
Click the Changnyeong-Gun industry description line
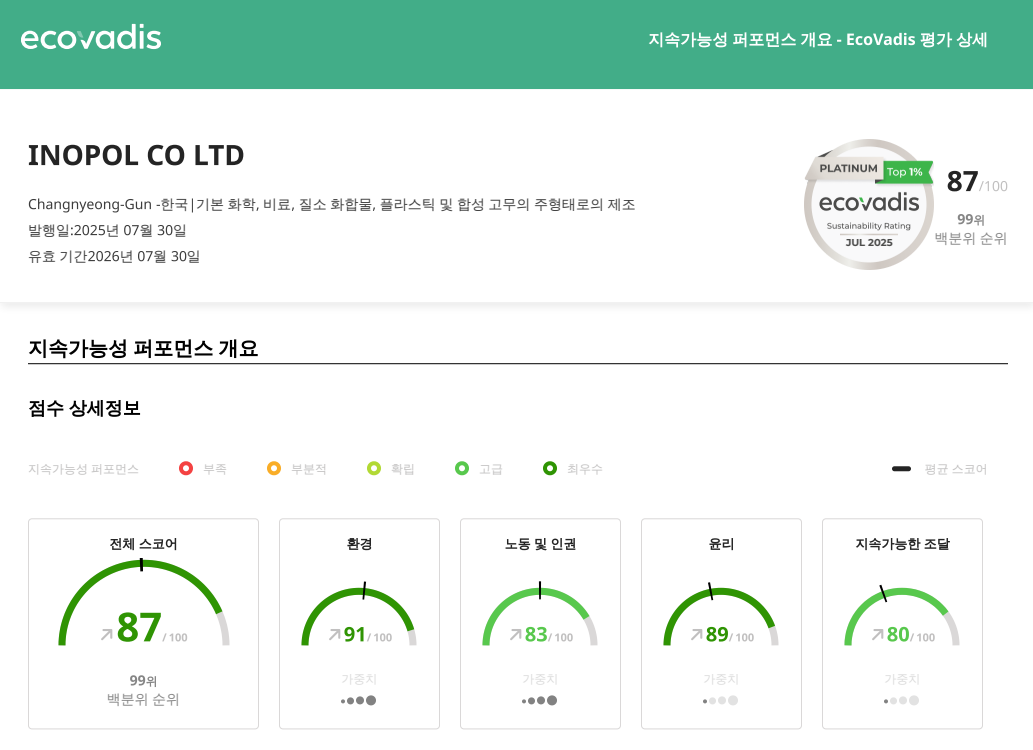(x=331, y=204)
